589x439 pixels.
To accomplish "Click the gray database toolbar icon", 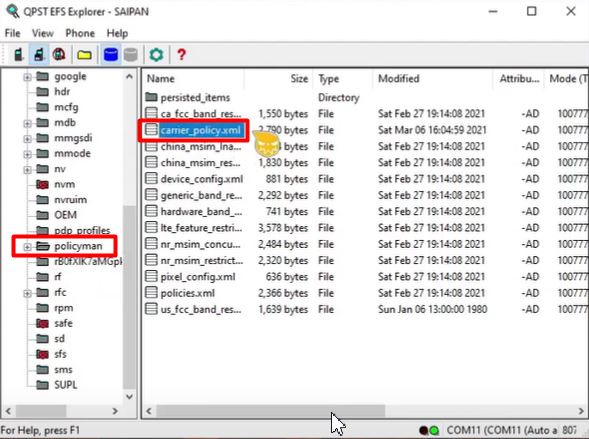I will click(x=131, y=55).
